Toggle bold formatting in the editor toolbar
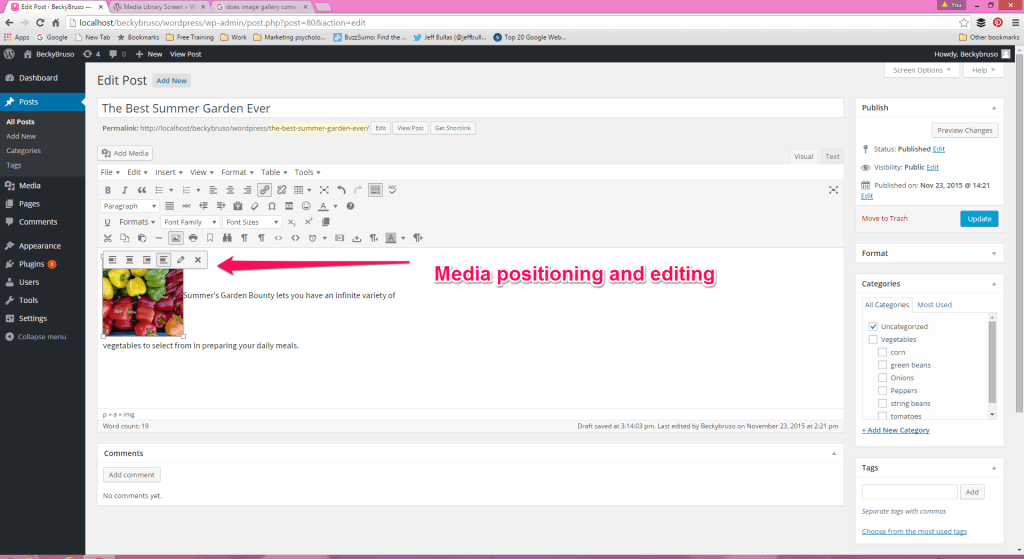The height and width of the screenshot is (559, 1024). [x=108, y=190]
